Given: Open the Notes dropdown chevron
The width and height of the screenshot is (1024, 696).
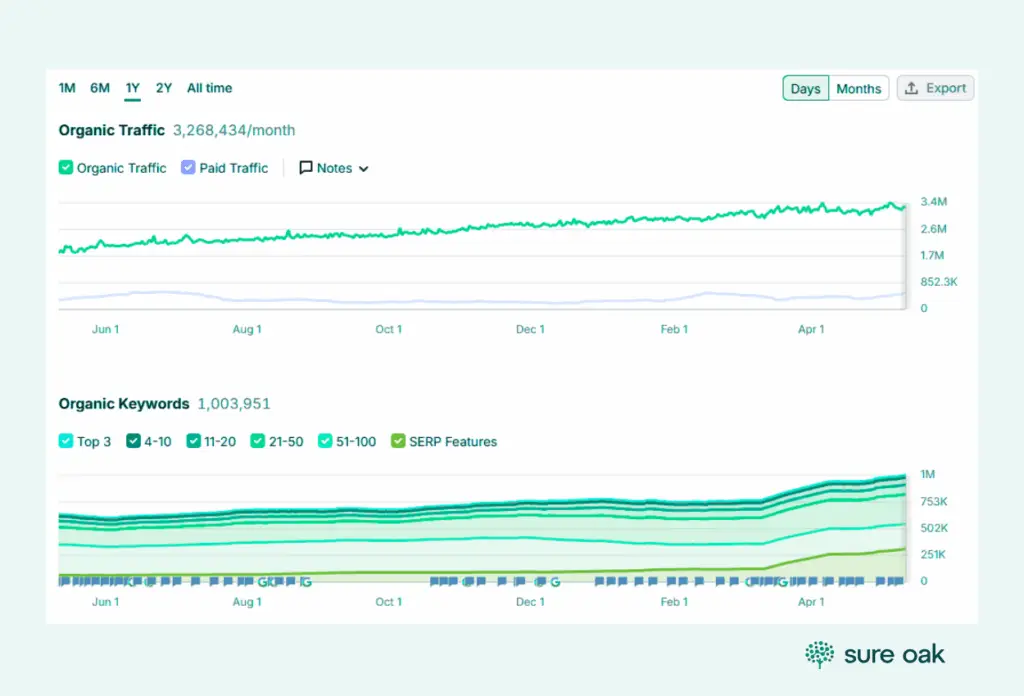Looking at the screenshot, I should pos(362,168).
